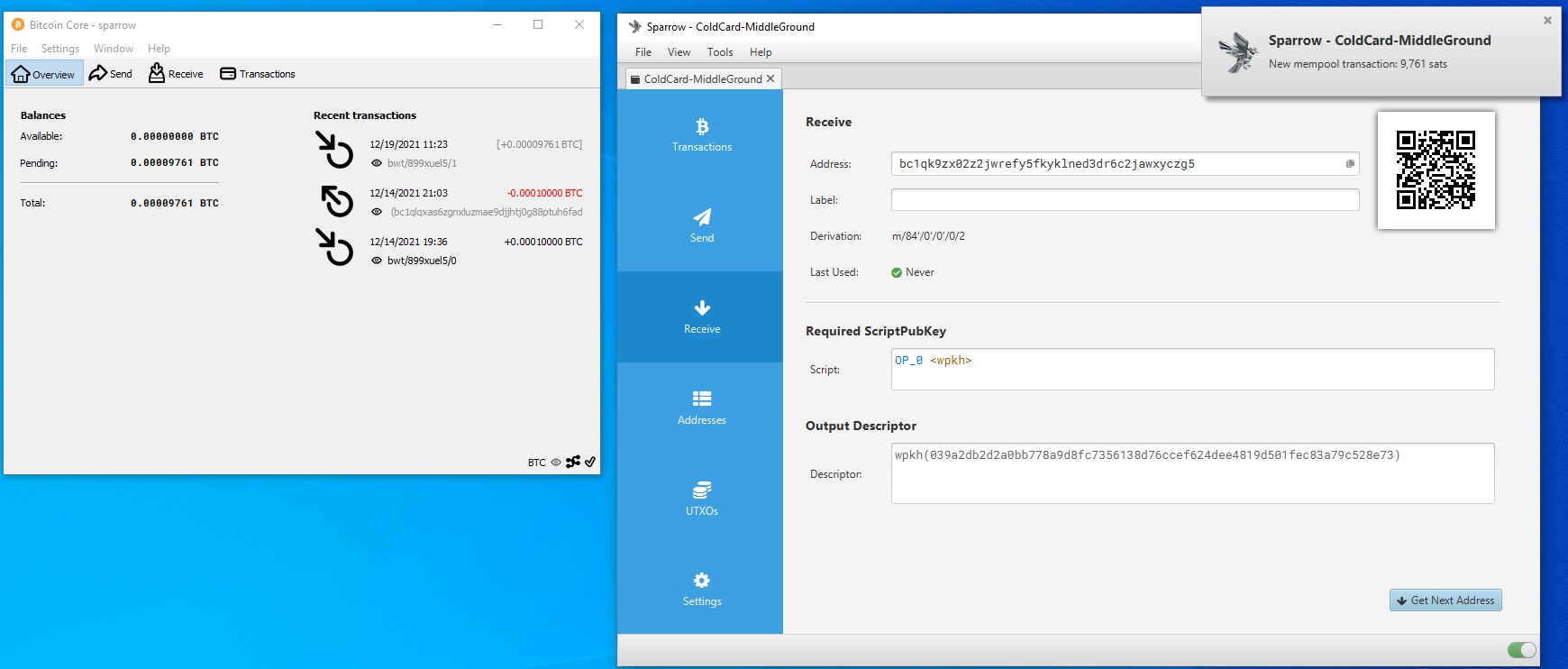Click derivation path m/84'/0'/0'/0/2
Screen dimensions: 1568x669
pyautogui.click(x=928, y=236)
